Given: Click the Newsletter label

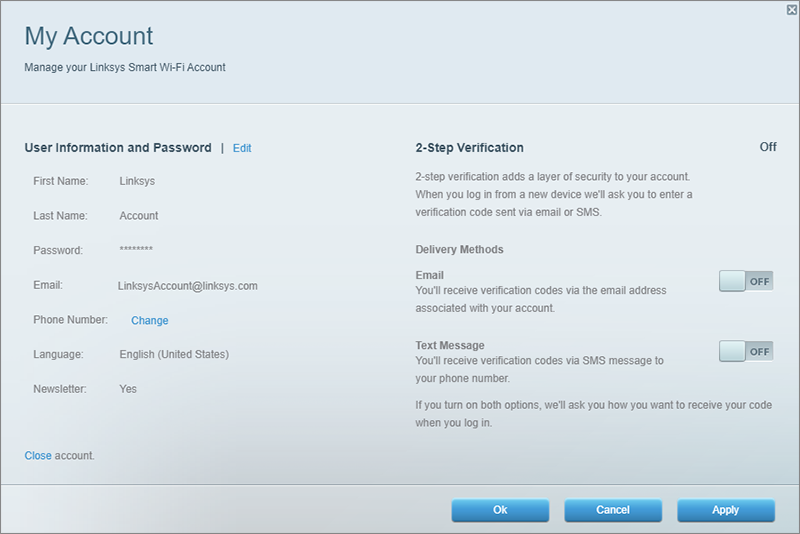Looking at the screenshot, I should click(60, 389).
